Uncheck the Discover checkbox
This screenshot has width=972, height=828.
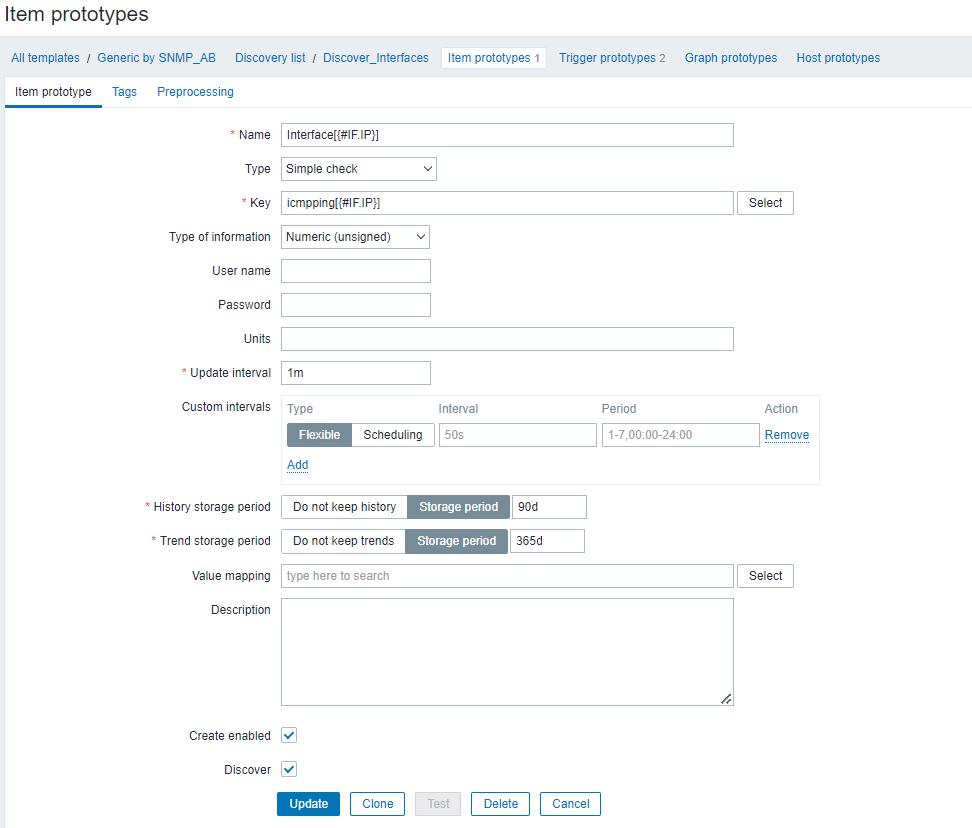[289, 770]
